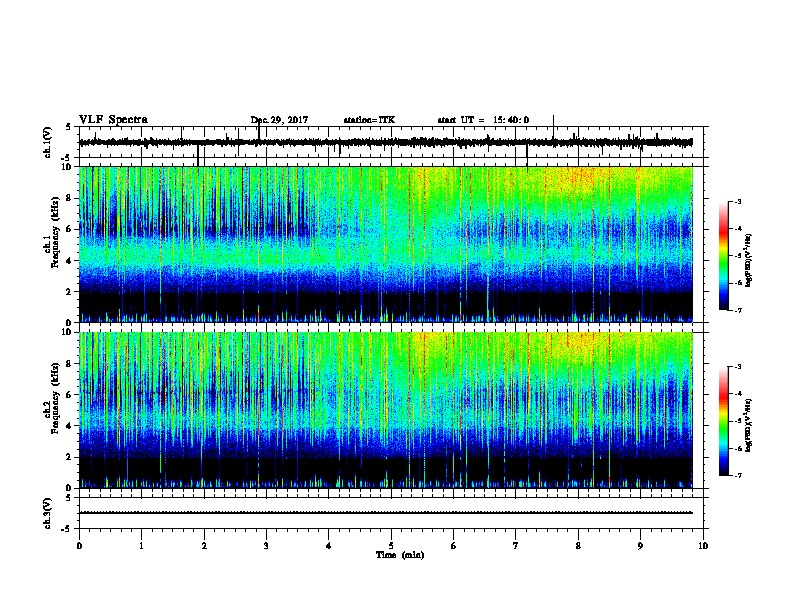Click the "-3" value atop ch.1 color bar

[x=738, y=201]
